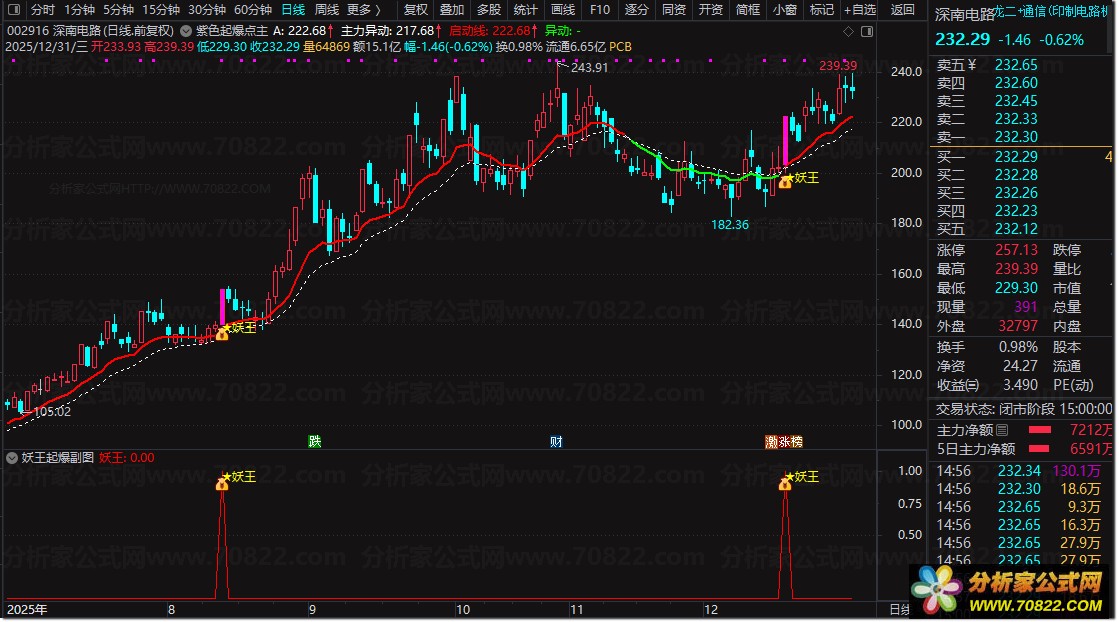Click the 243.91 high price label
The width and height of the screenshot is (1119, 622).
pos(589,68)
